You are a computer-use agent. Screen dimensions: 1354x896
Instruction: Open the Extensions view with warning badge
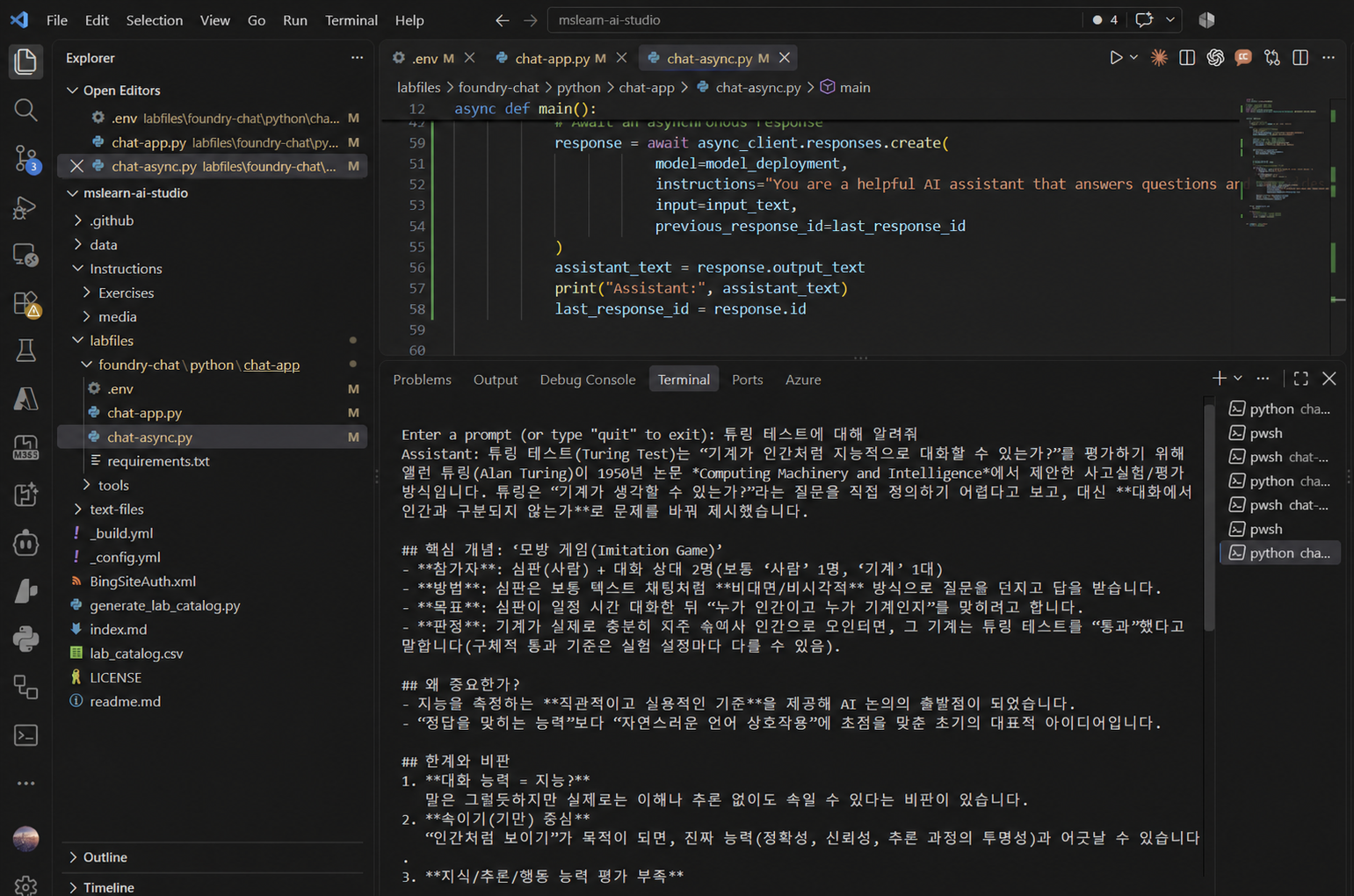click(x=25, y=304)
